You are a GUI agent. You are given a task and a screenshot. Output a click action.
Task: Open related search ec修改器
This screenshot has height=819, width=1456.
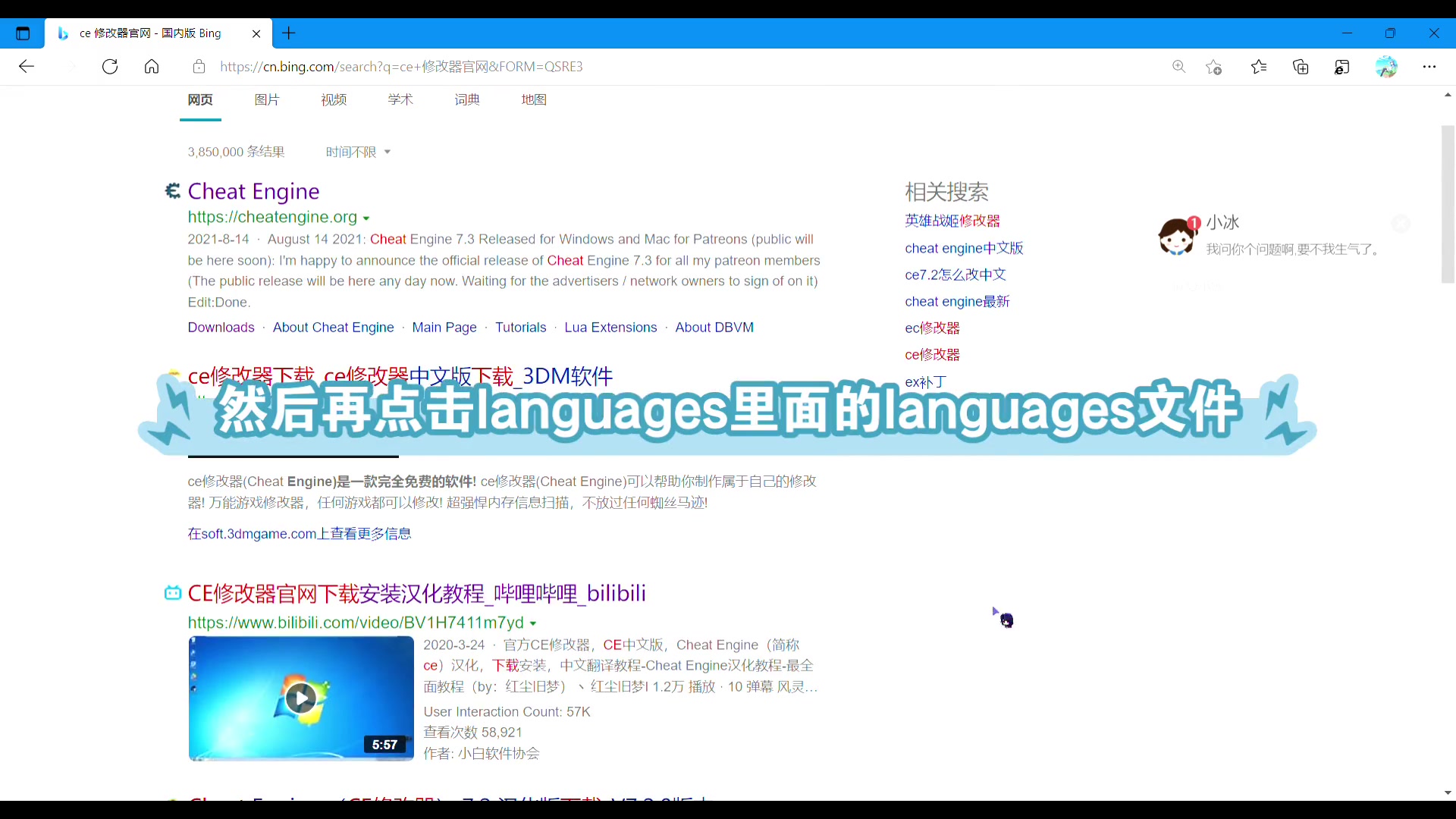(932, 328)
